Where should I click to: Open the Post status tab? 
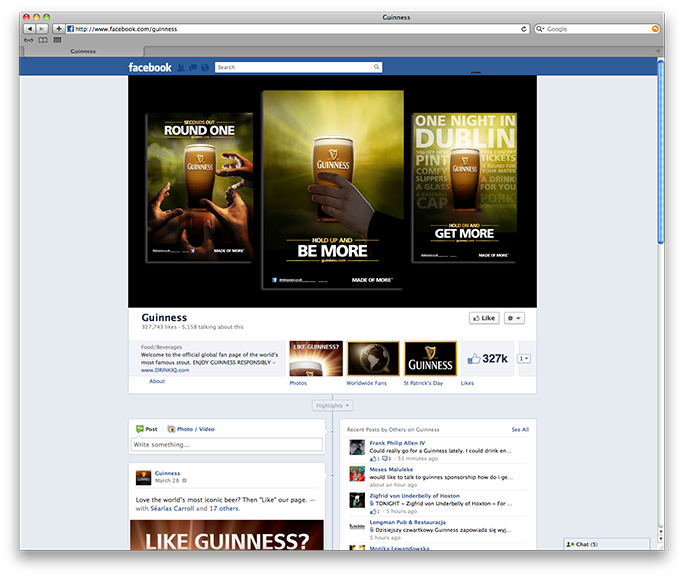click(x=147, y=429)
